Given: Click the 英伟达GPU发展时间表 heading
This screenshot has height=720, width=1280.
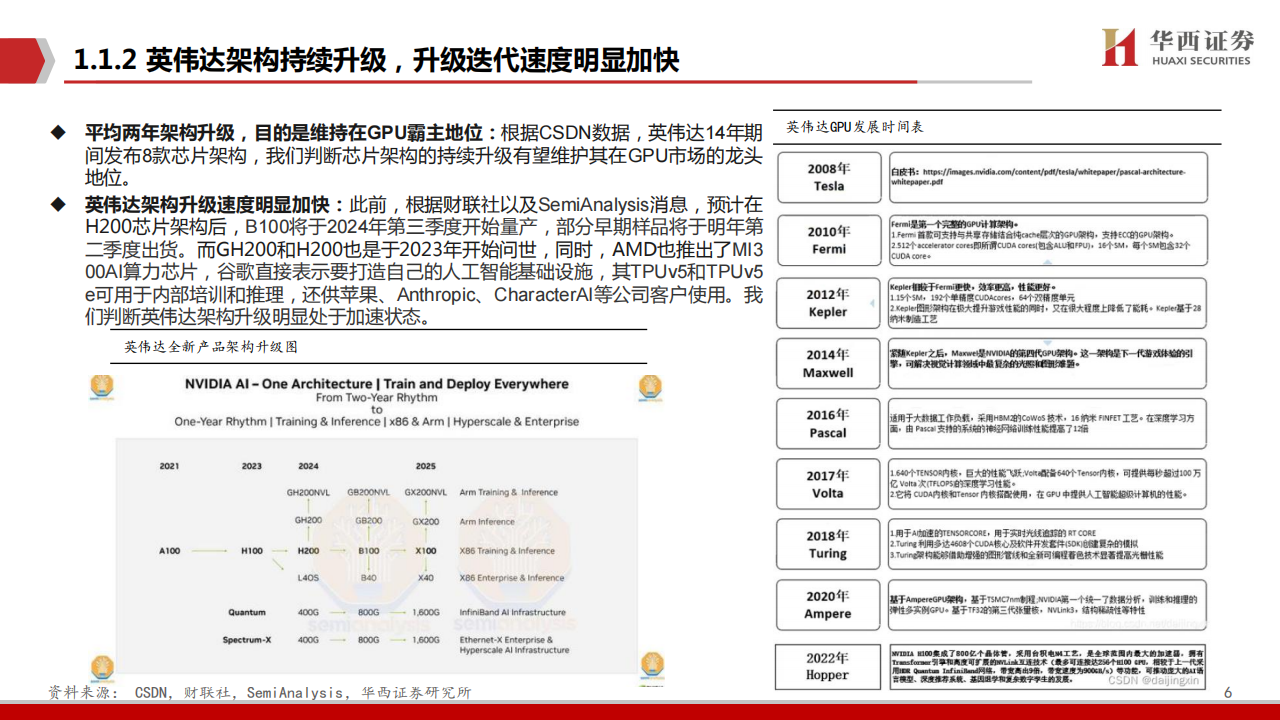Looking at the screenshot, I should tap(855, 127).
